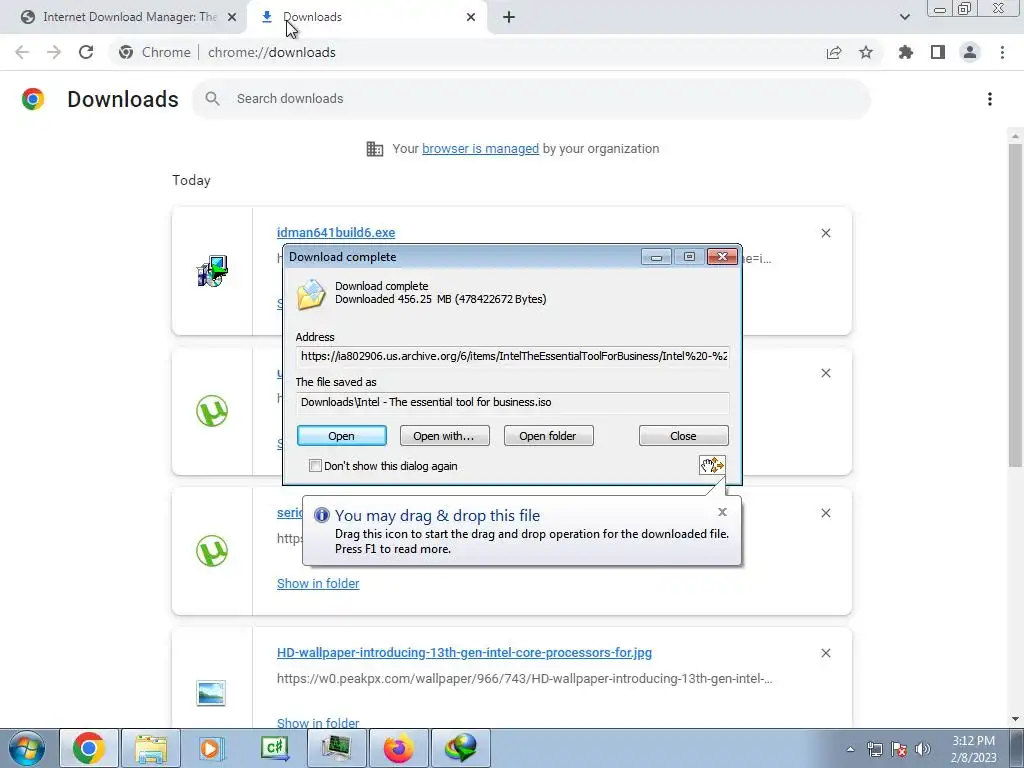Open the Windows Start menu
Viewport: 1024px width, 768px height.
coord(26,748)
